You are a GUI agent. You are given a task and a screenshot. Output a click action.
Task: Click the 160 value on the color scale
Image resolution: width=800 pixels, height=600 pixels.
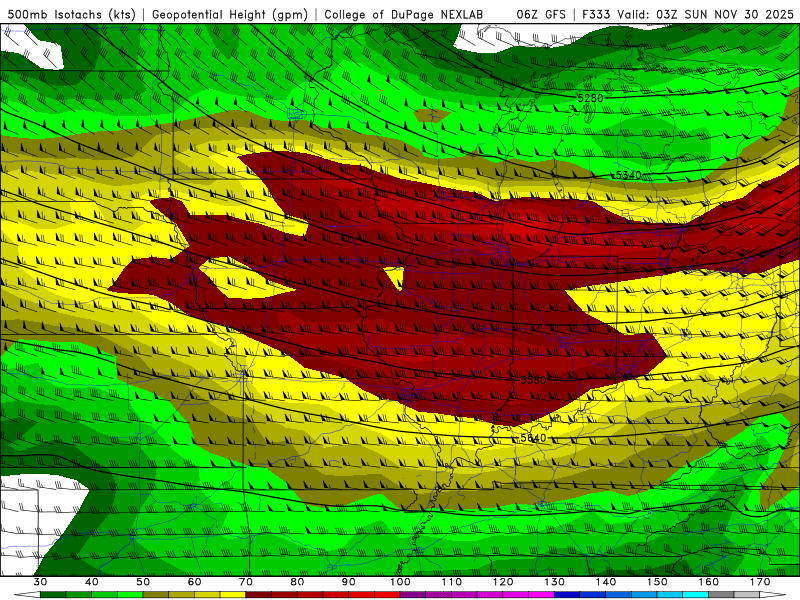[709, 582]
